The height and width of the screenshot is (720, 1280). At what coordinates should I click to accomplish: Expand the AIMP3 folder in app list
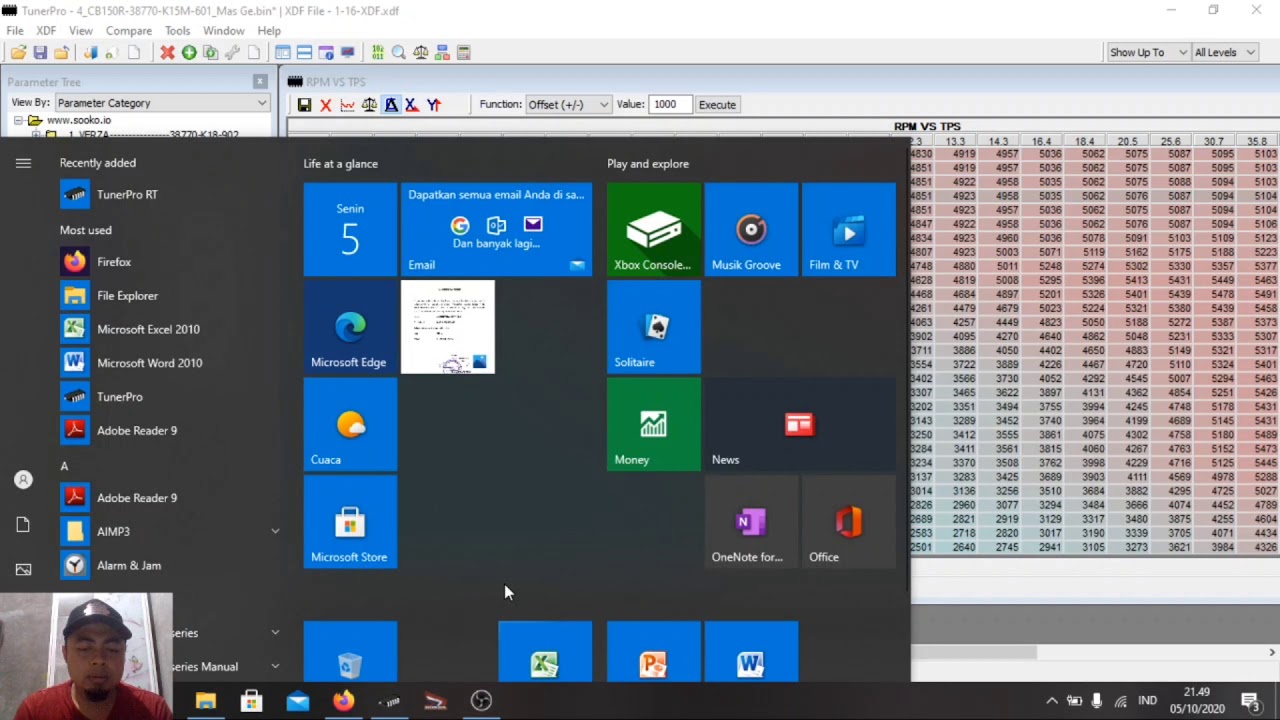point(276,532)
